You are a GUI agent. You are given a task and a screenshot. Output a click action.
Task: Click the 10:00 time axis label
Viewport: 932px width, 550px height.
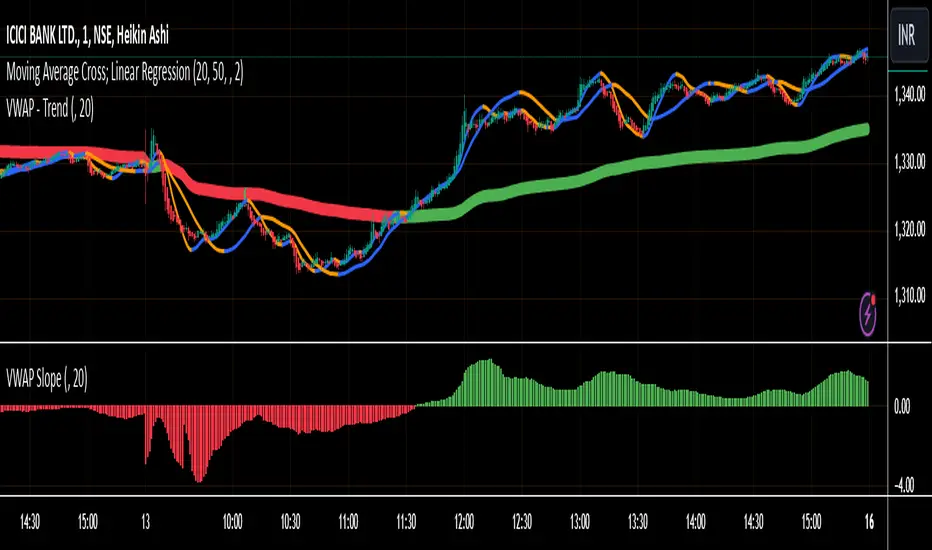click(x=232, y=522)
